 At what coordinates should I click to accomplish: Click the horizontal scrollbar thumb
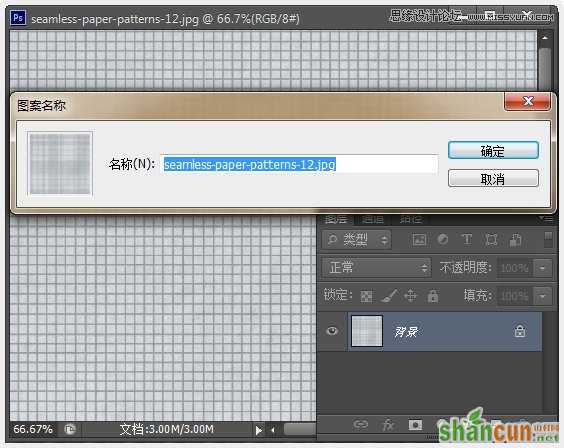click(300, 429)
